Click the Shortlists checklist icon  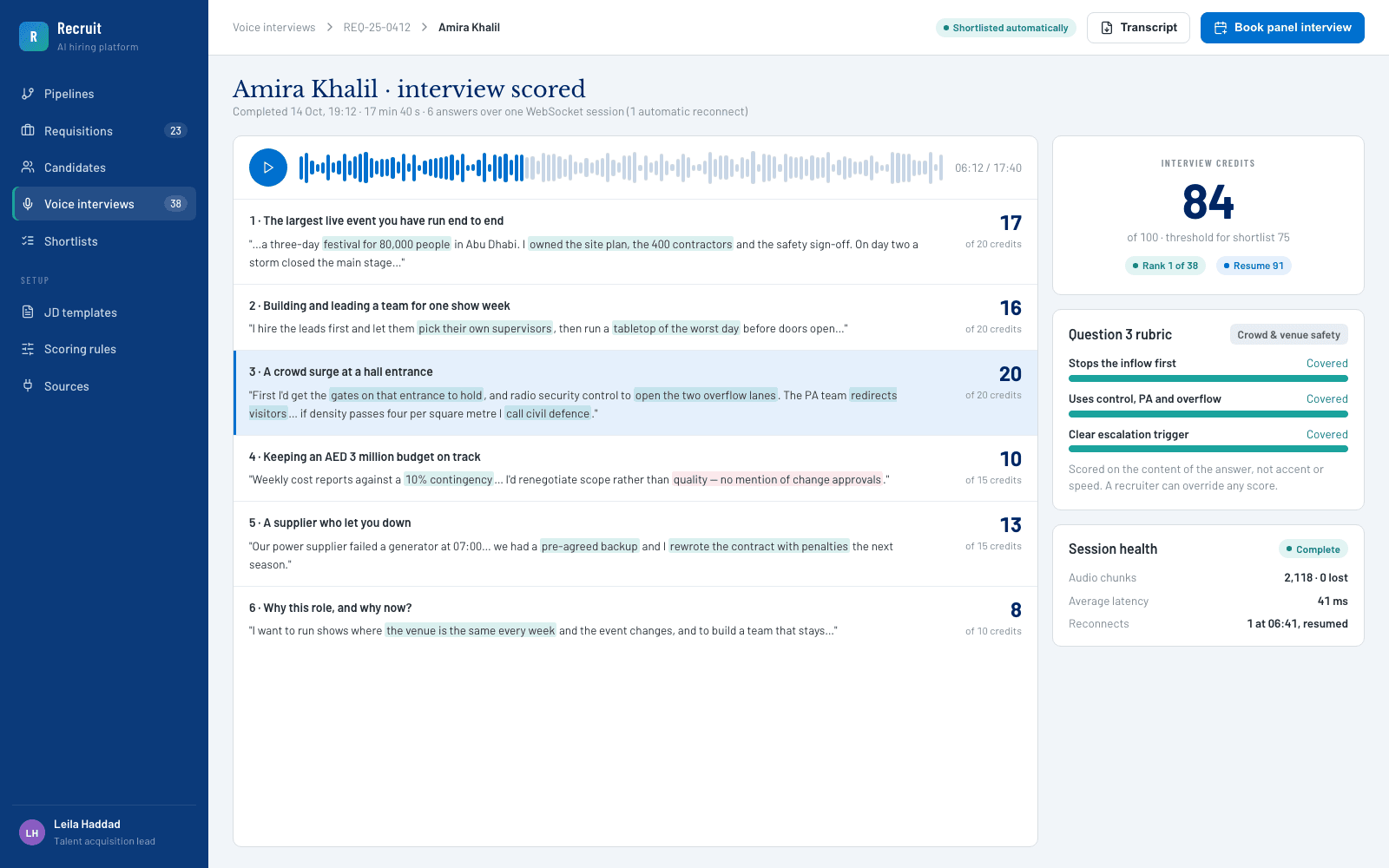[x=28, y=240]
